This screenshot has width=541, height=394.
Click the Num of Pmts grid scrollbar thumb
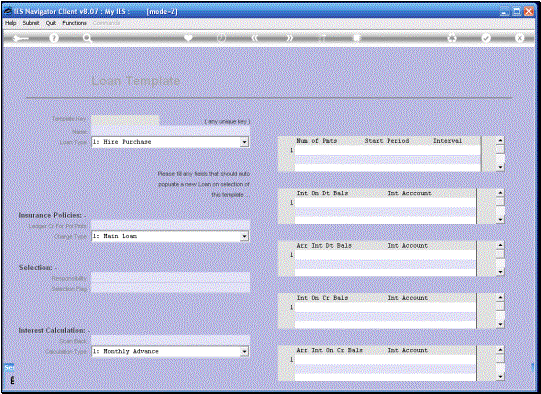[x=500, y=149]
